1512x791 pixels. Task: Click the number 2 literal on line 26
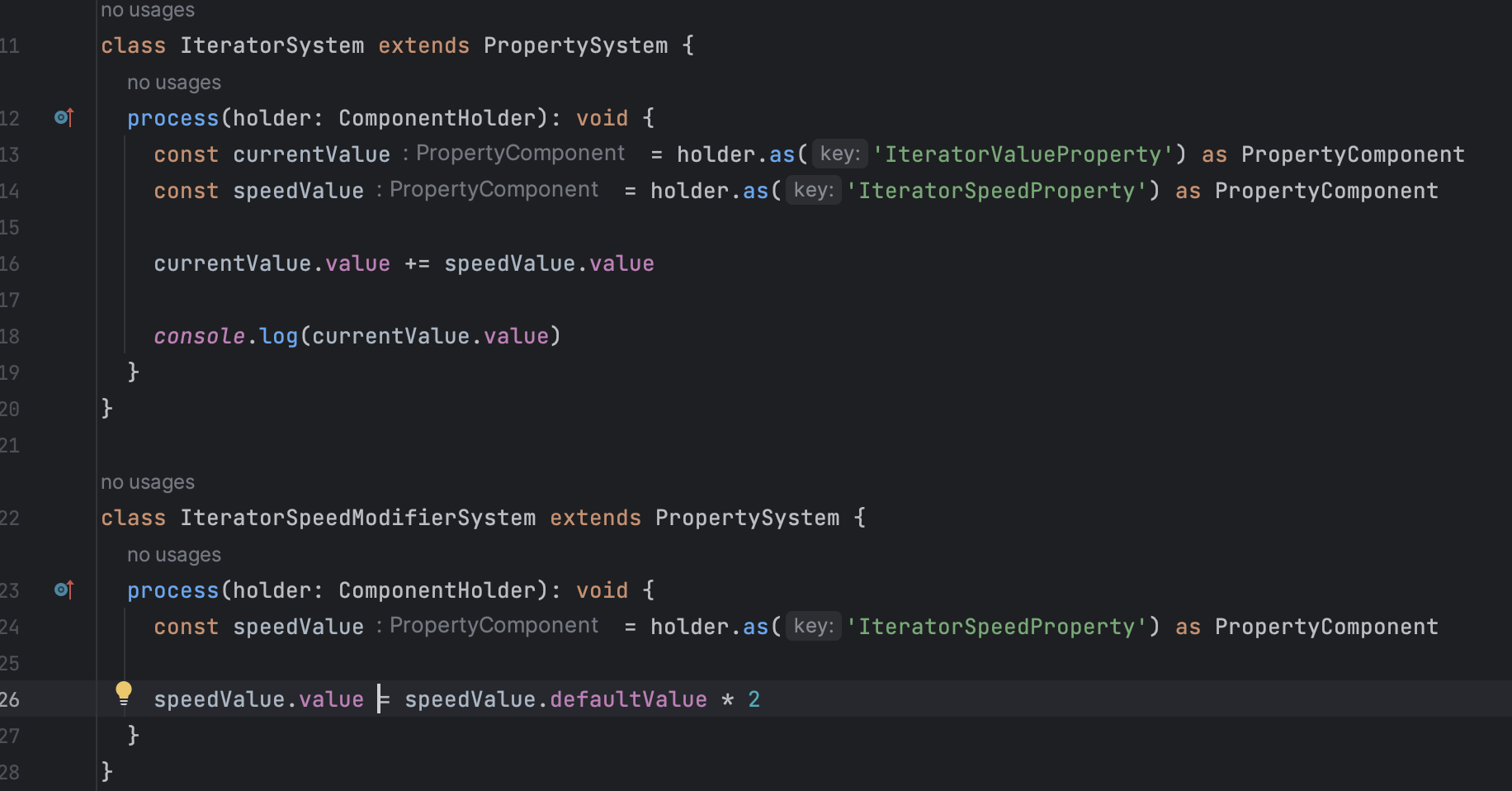point(754,699)
